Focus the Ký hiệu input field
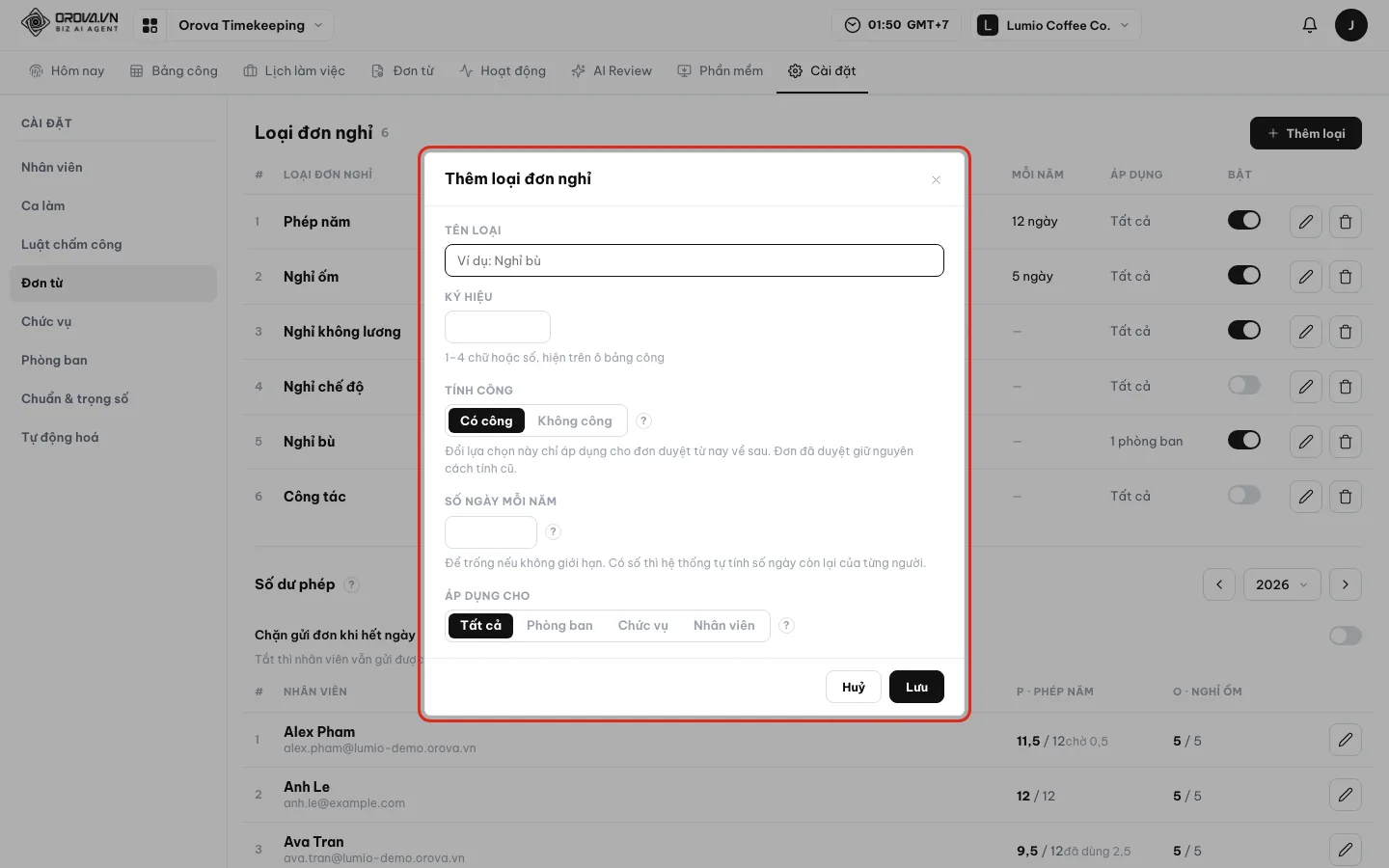The width and height of the screenshot is (1389, 868). [498, 327]
